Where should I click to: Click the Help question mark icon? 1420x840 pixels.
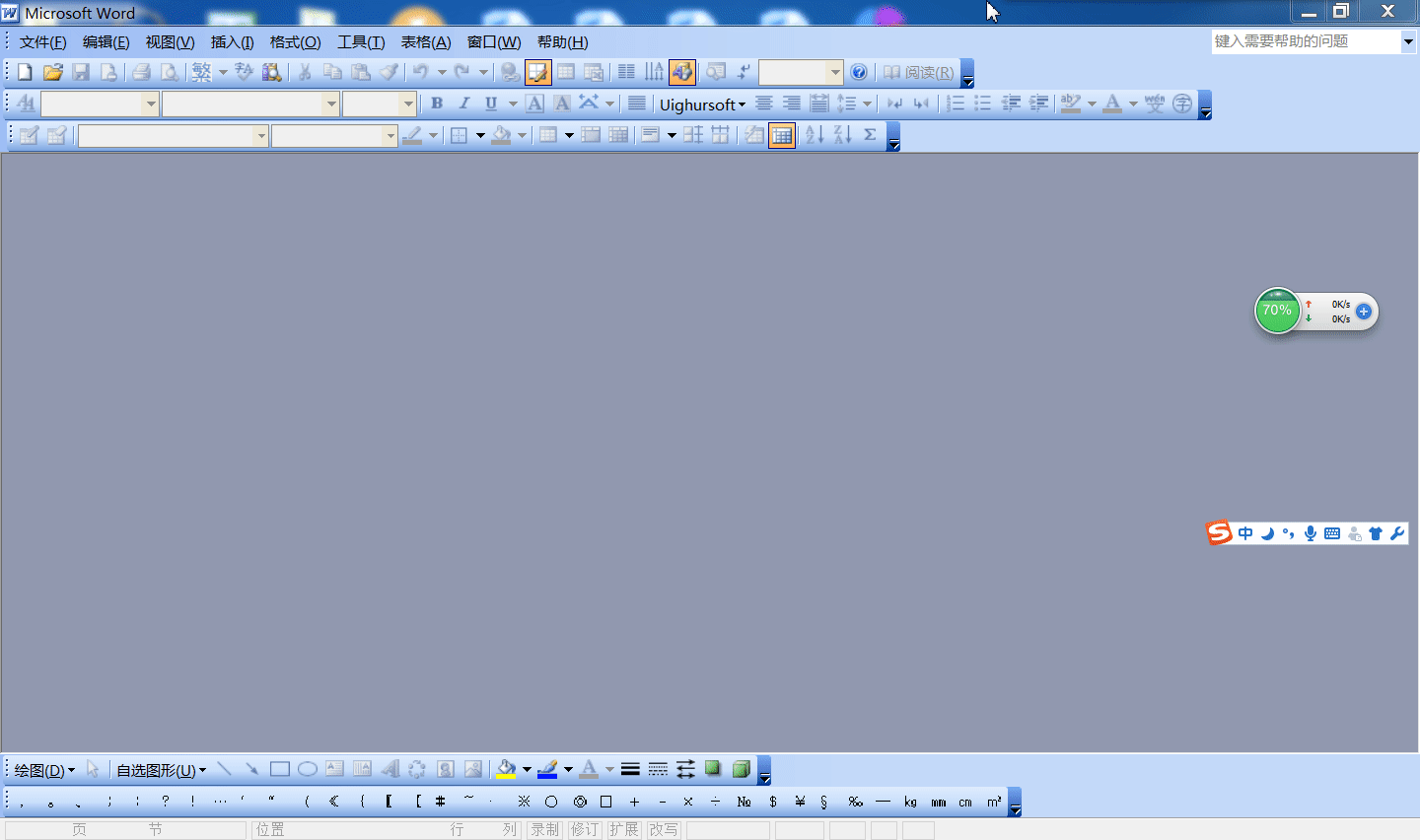[859, 72]
